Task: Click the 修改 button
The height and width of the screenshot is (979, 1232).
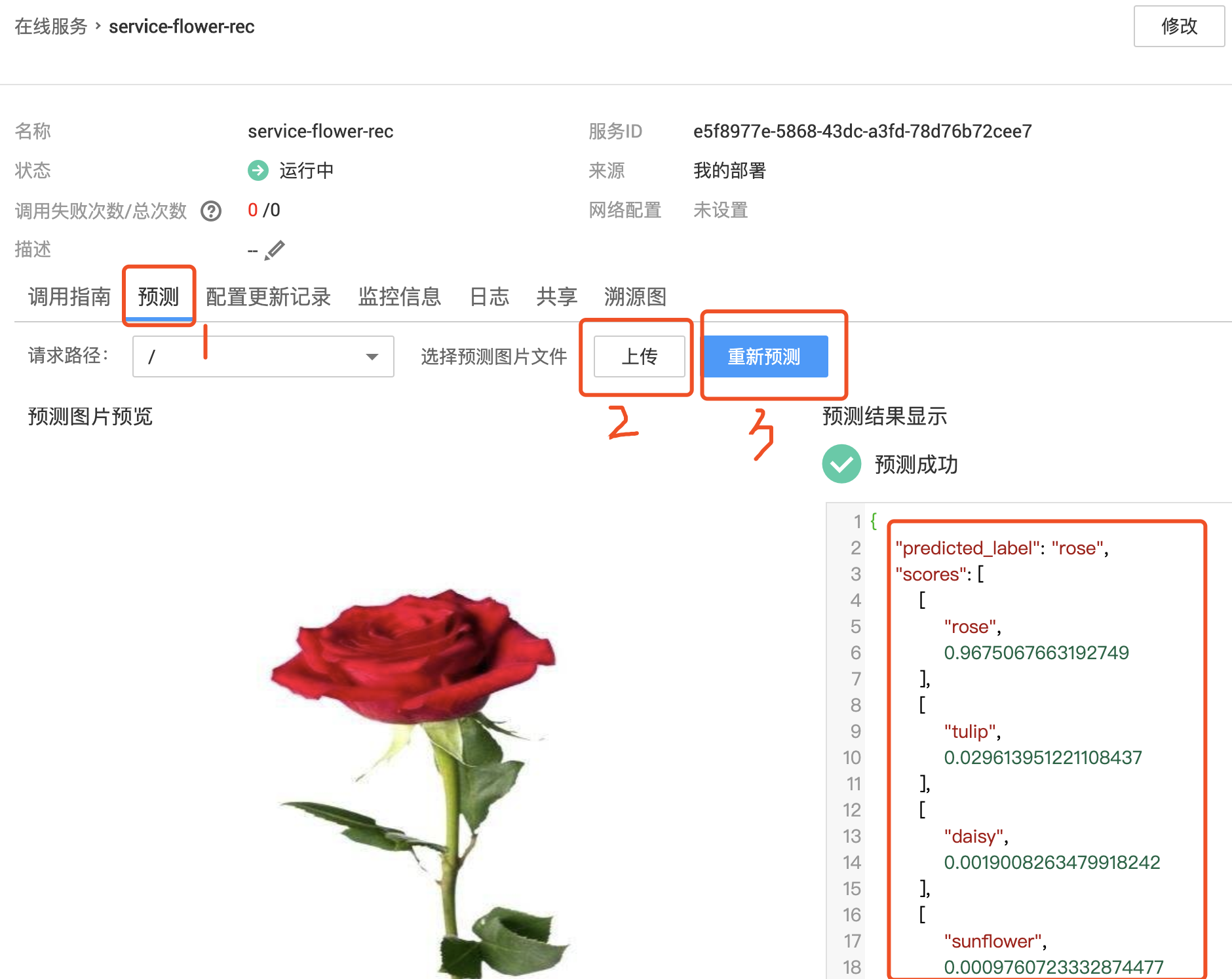Action: click(x=1179, y=26)
